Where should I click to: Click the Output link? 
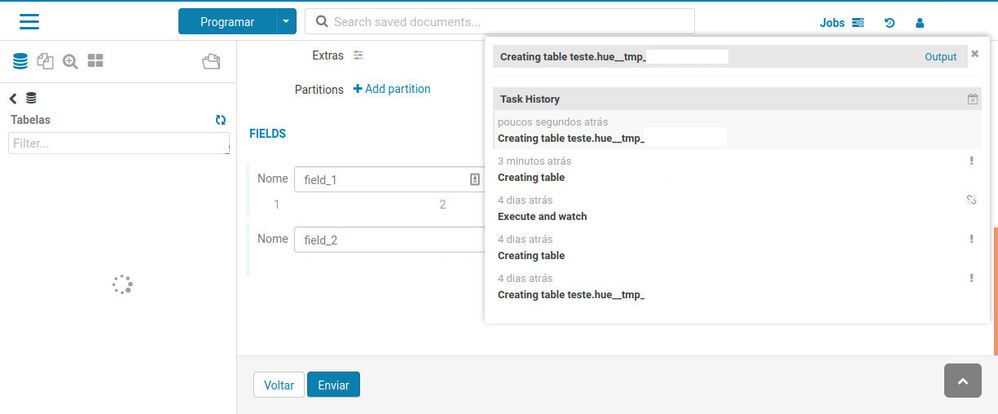click(941, 57)
